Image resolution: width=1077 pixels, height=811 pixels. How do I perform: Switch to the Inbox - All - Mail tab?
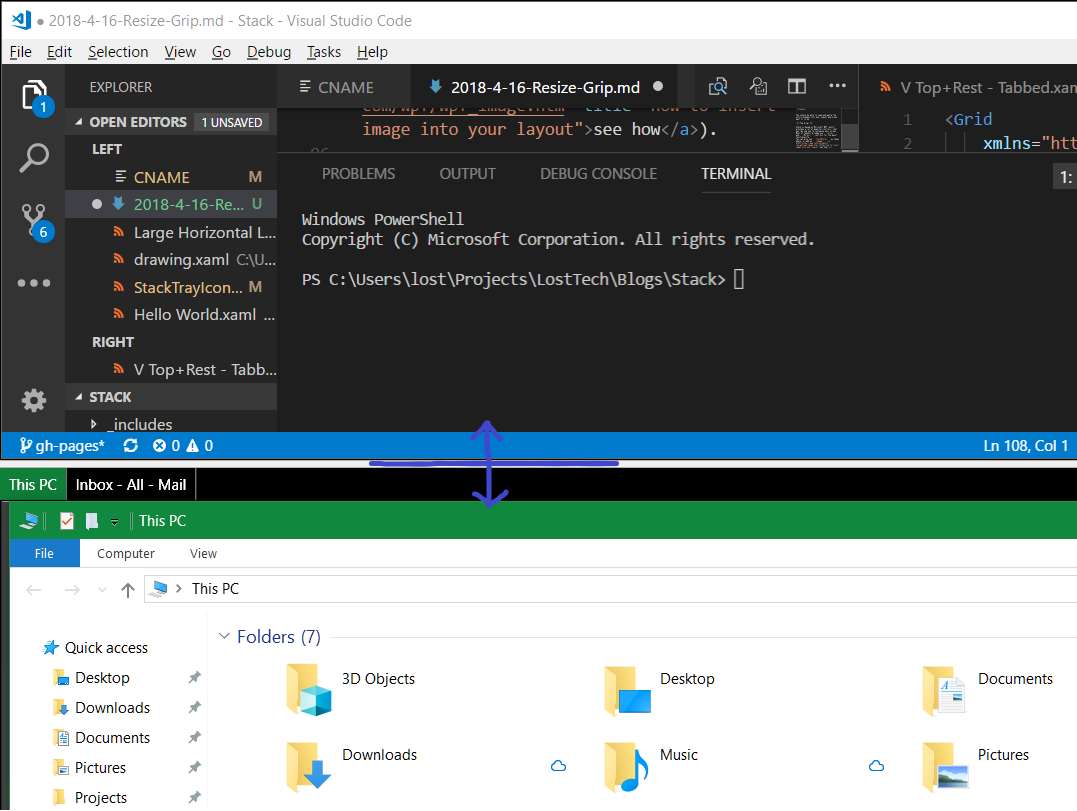[x=131, y=485]
